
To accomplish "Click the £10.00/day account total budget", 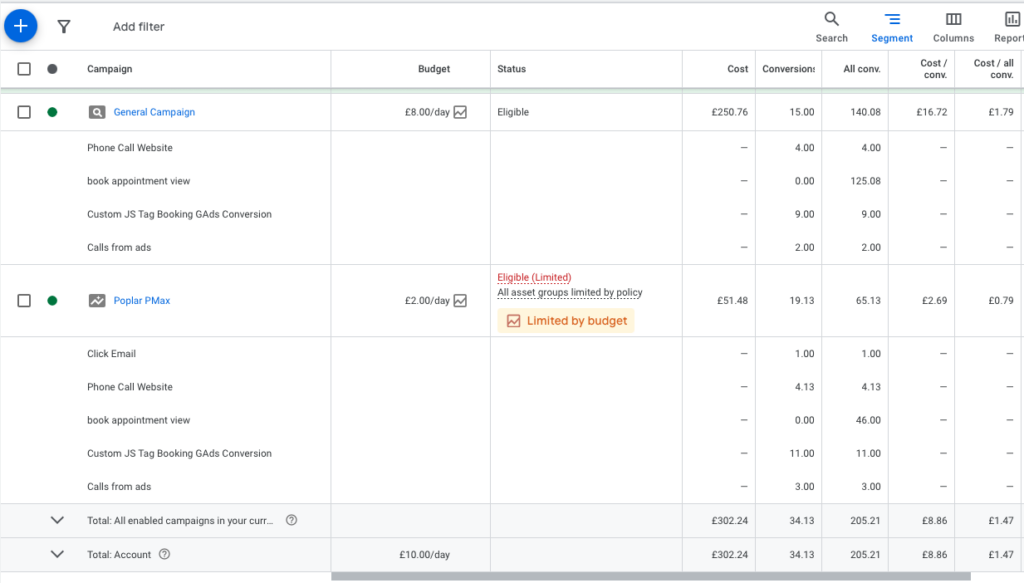I will (424, 555).
